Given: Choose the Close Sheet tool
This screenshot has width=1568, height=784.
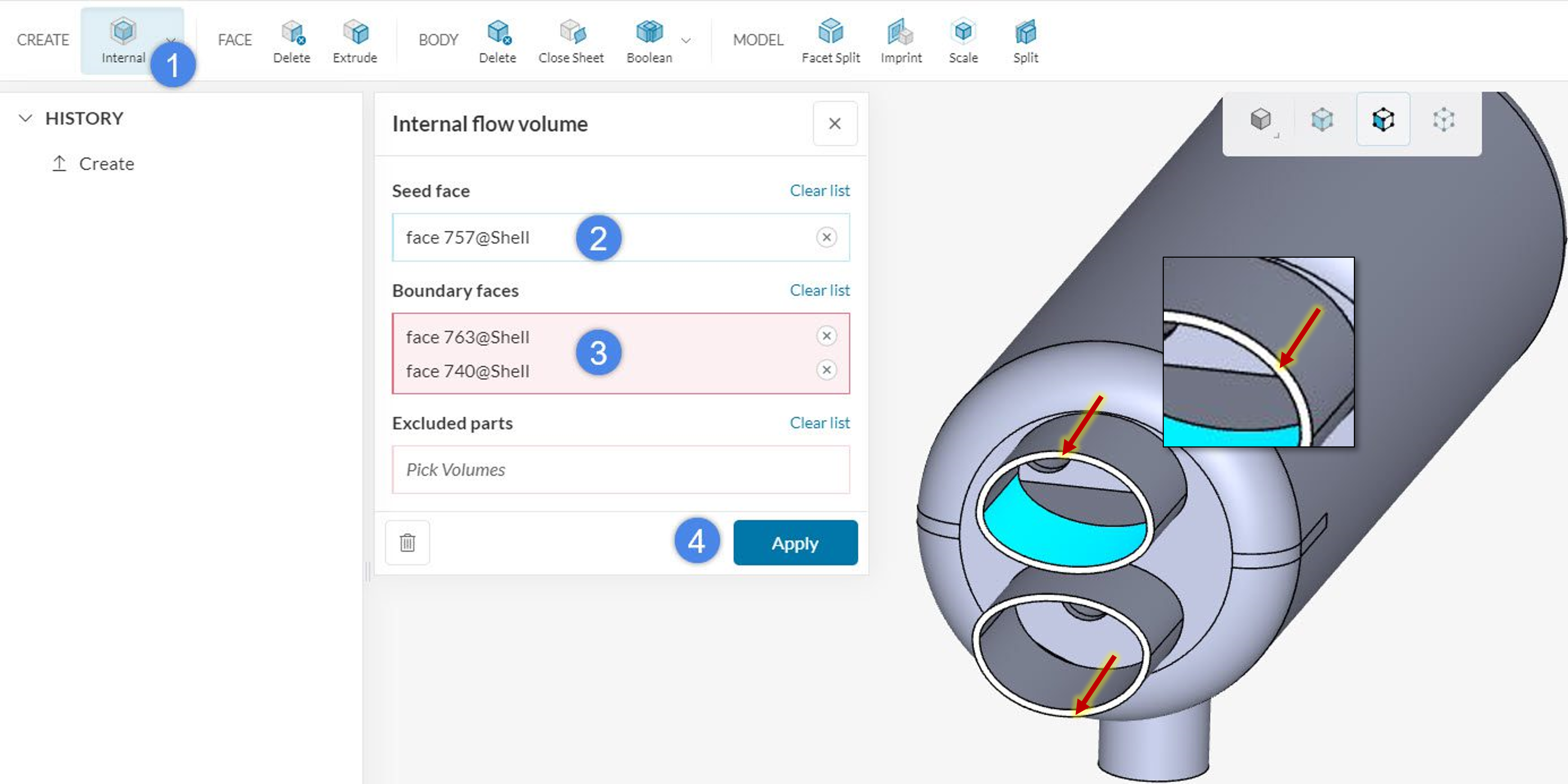Looking at the screenshot, I should 571,40.
